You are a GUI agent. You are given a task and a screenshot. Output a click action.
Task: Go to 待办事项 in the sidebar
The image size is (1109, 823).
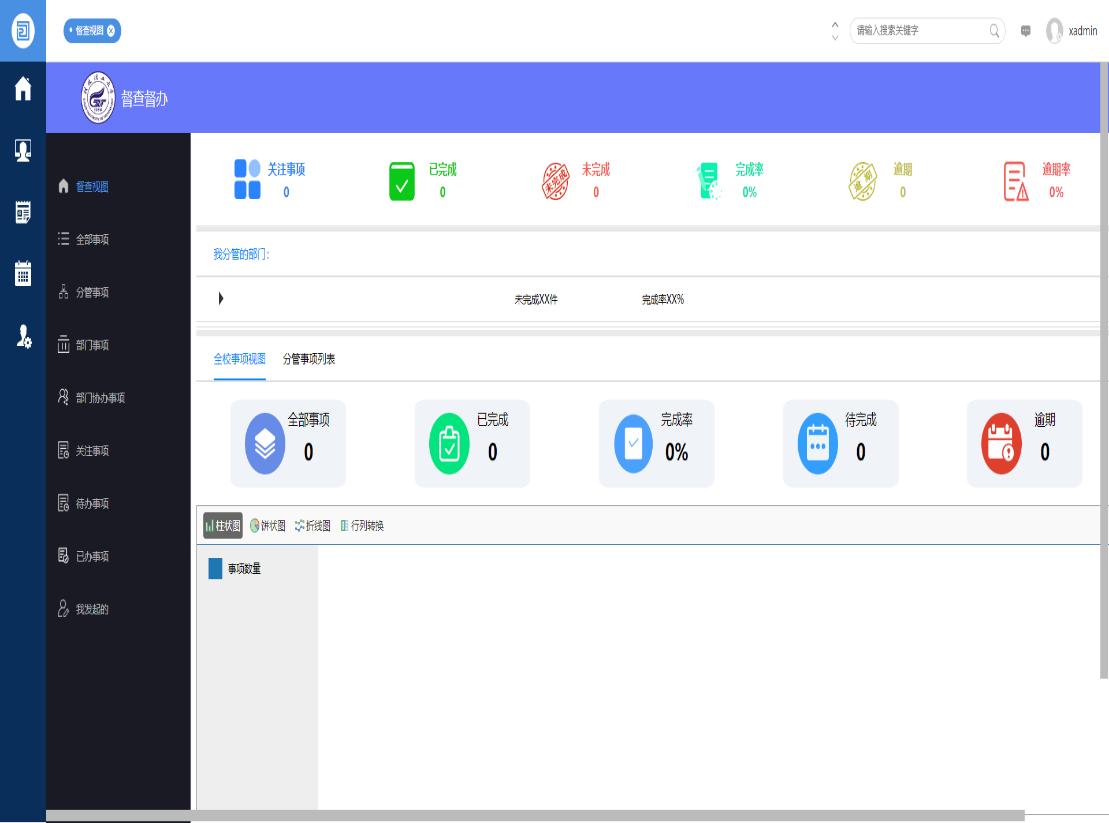pyautogui.click(x=92, y=504)
